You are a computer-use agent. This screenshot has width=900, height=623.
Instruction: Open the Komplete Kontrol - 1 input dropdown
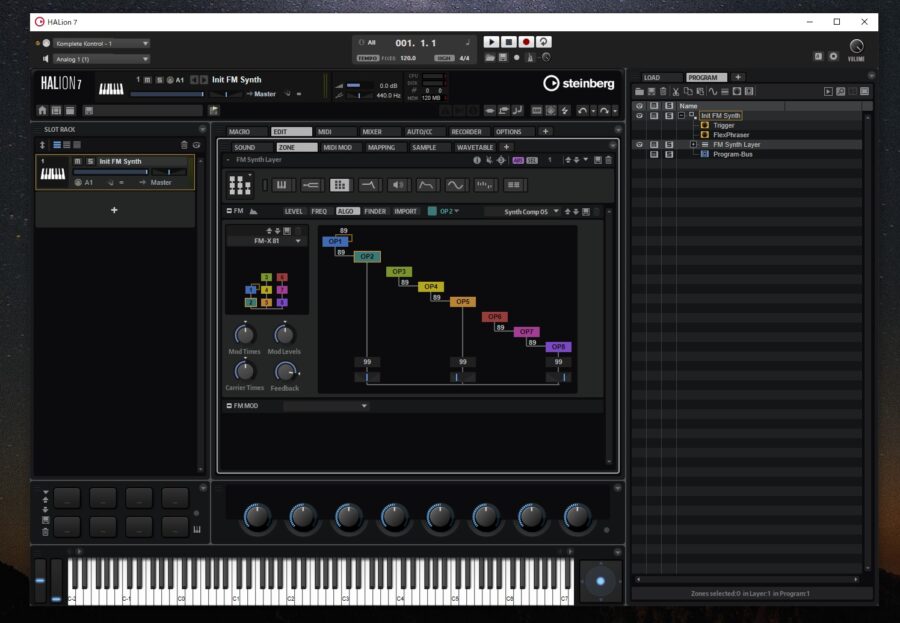(x=101, y=44)
